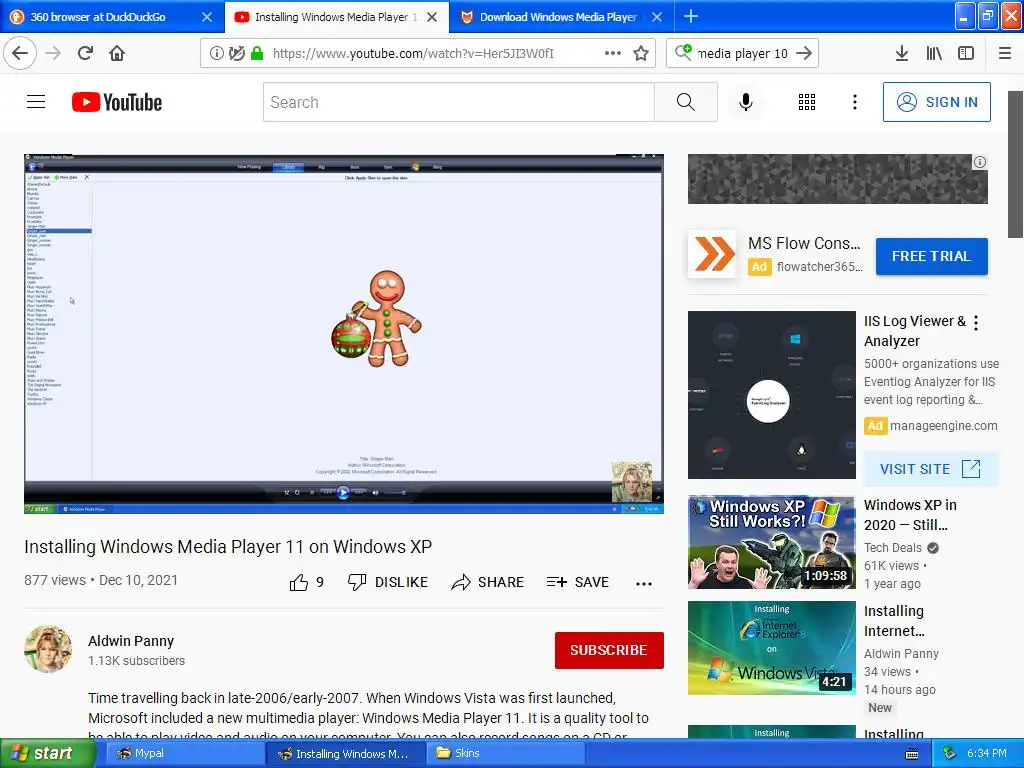Open the Windows Start menu

[x=47, y=753]
